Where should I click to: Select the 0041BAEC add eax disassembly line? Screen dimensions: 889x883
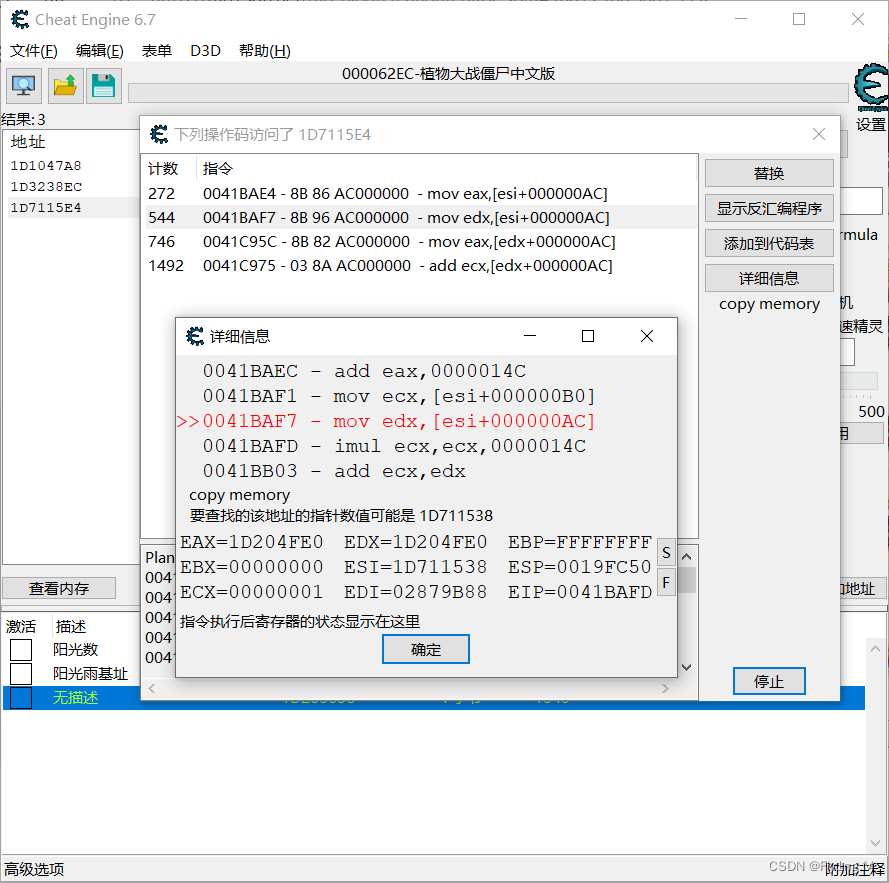click(x=364, y=371)
